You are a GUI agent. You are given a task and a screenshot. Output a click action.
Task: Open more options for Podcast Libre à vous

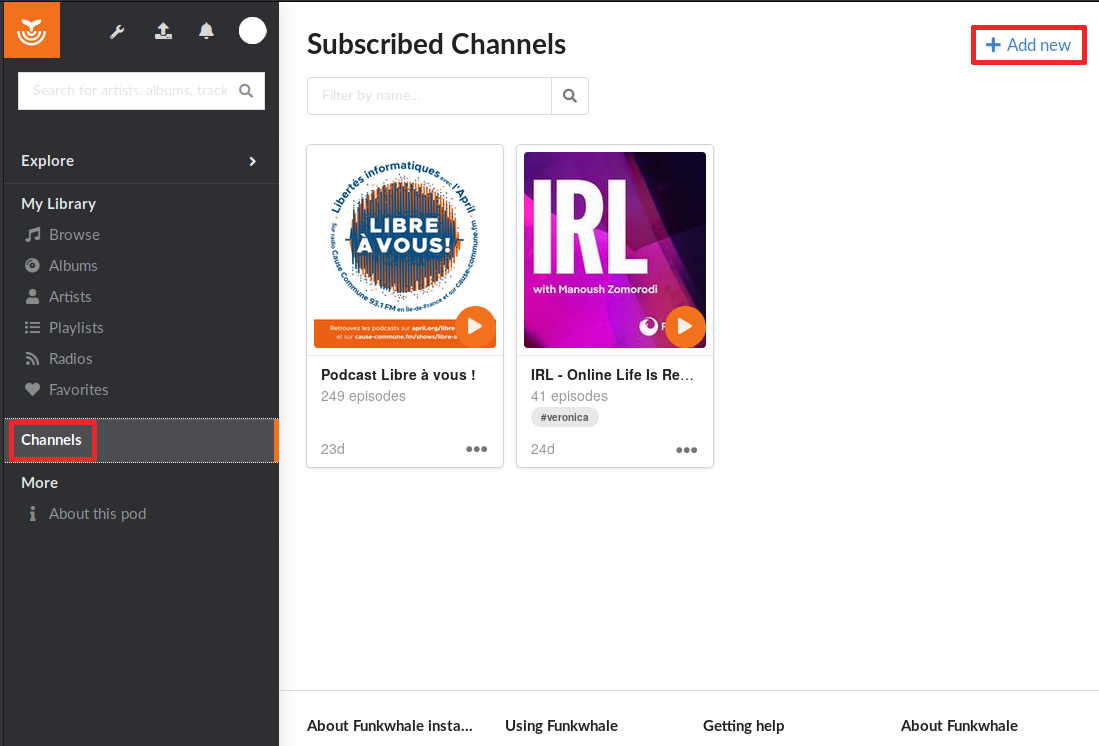pos(477,449)
